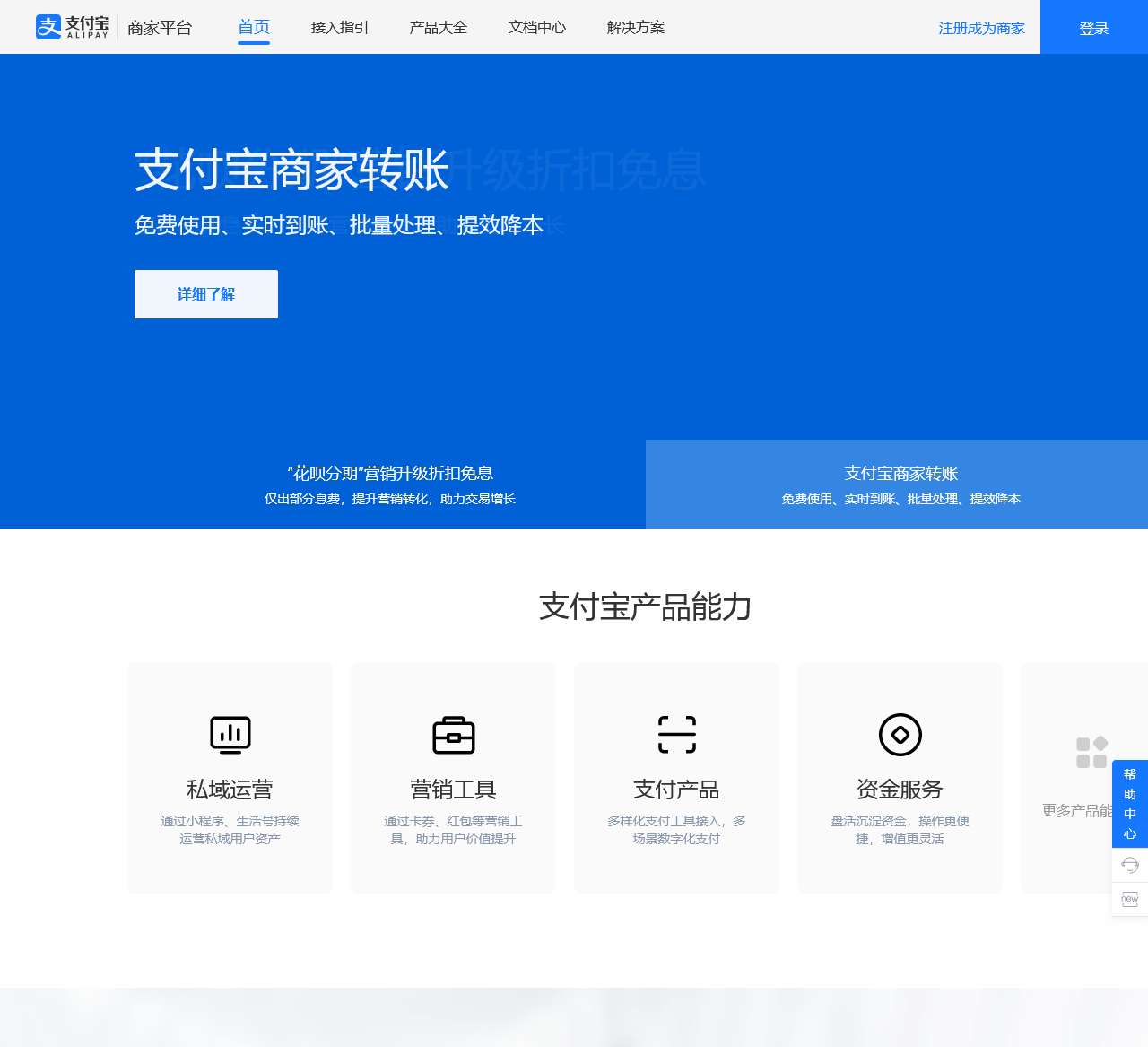This screenshot has width=1148, height=1047.
Task: Click the 支付宝产品能力 heading
Action: pos(645,607)
